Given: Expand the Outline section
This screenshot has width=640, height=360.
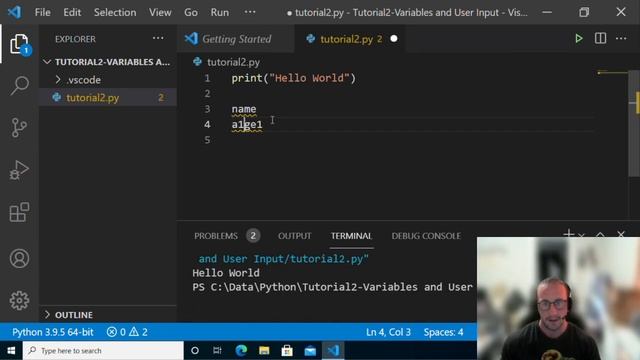Looking at the screenshot, I should pyautogui.click(x=108, y=315).
